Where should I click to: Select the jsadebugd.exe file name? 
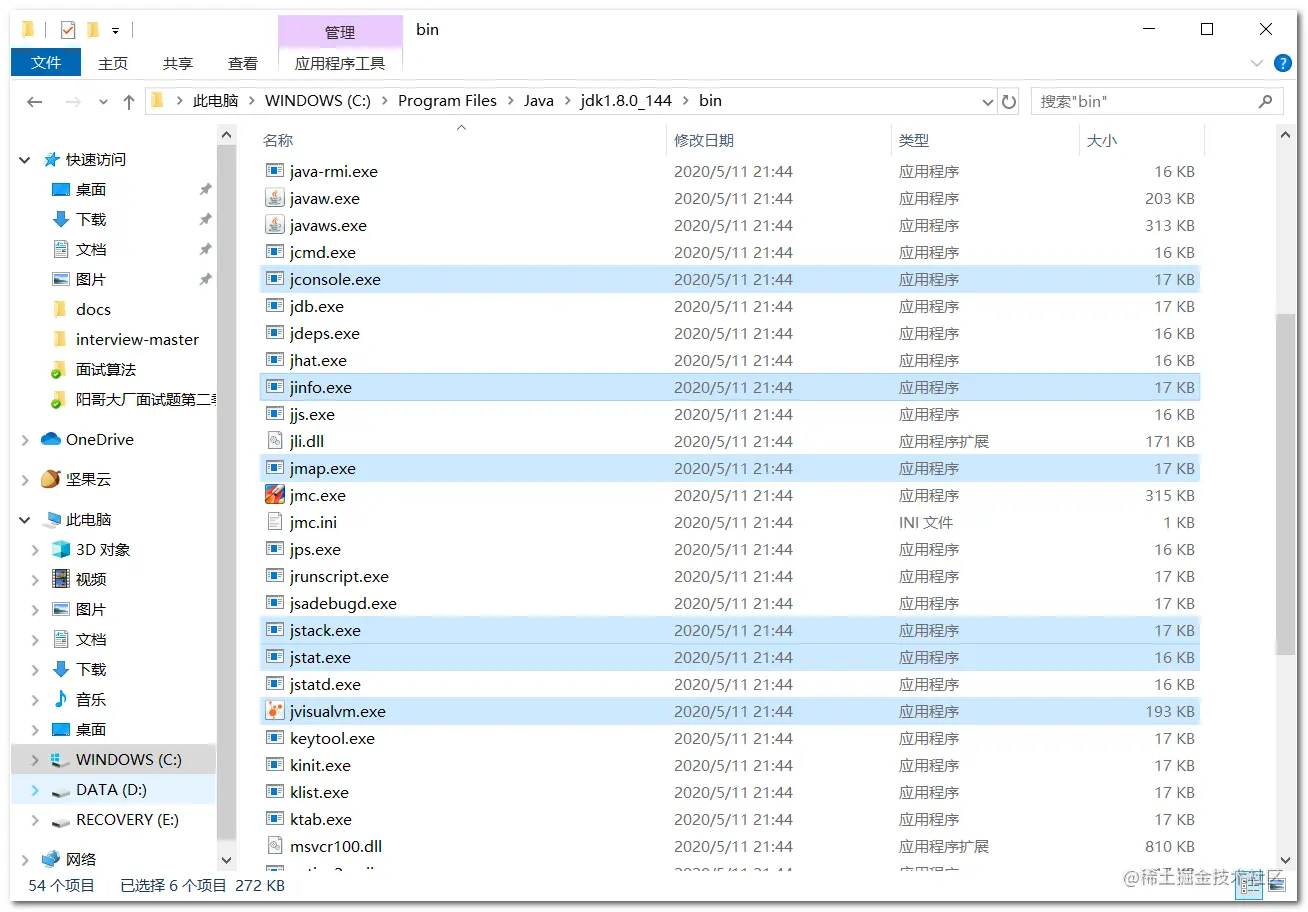[x=343, y=604]
